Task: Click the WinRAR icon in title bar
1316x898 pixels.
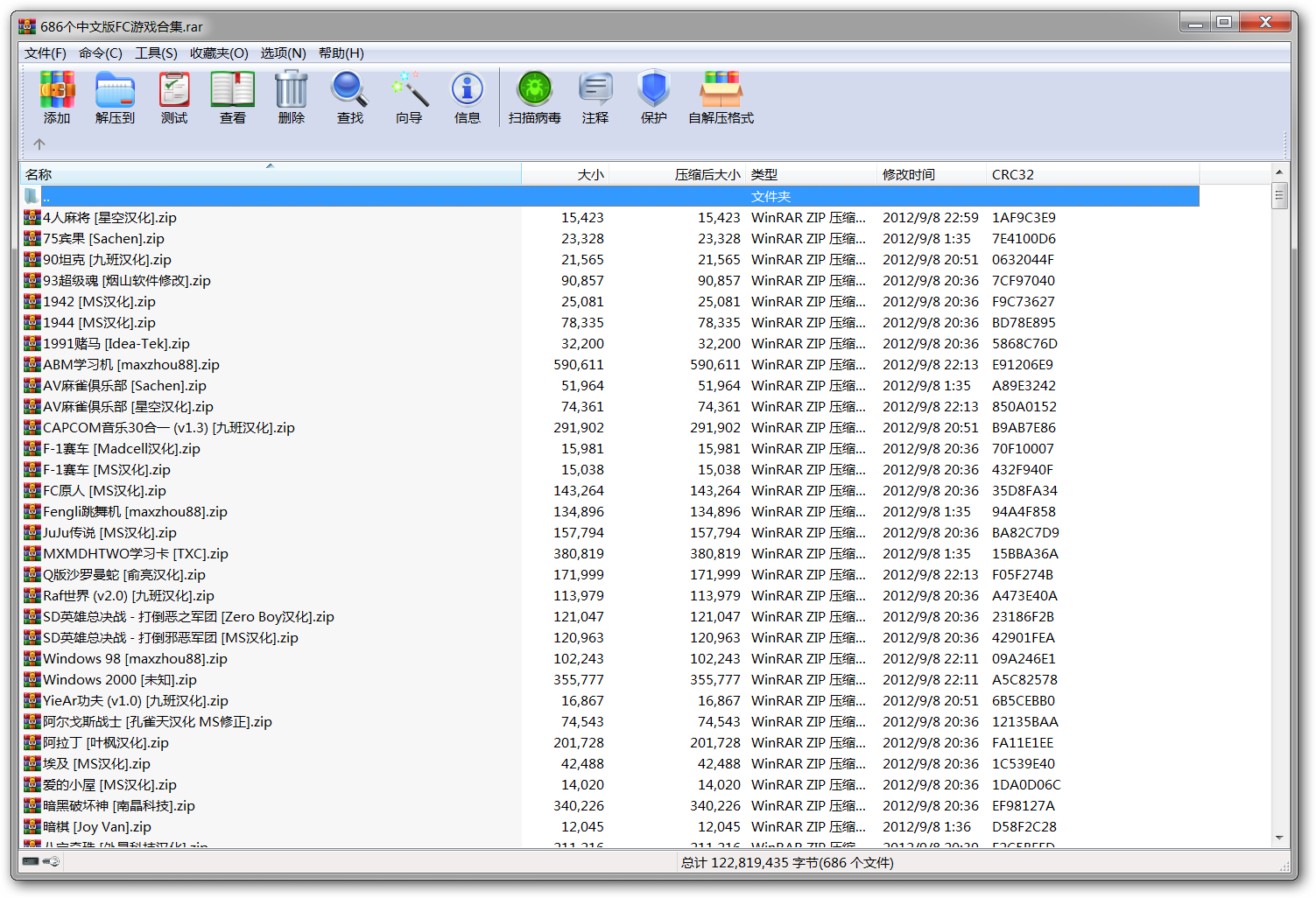Action: pos(27,26)
